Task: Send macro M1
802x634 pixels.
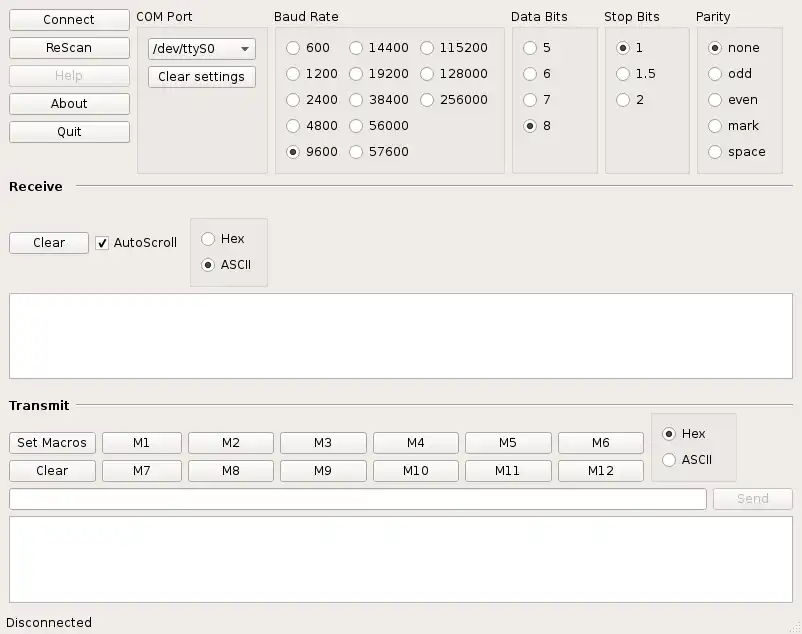Action: [142, 443]
